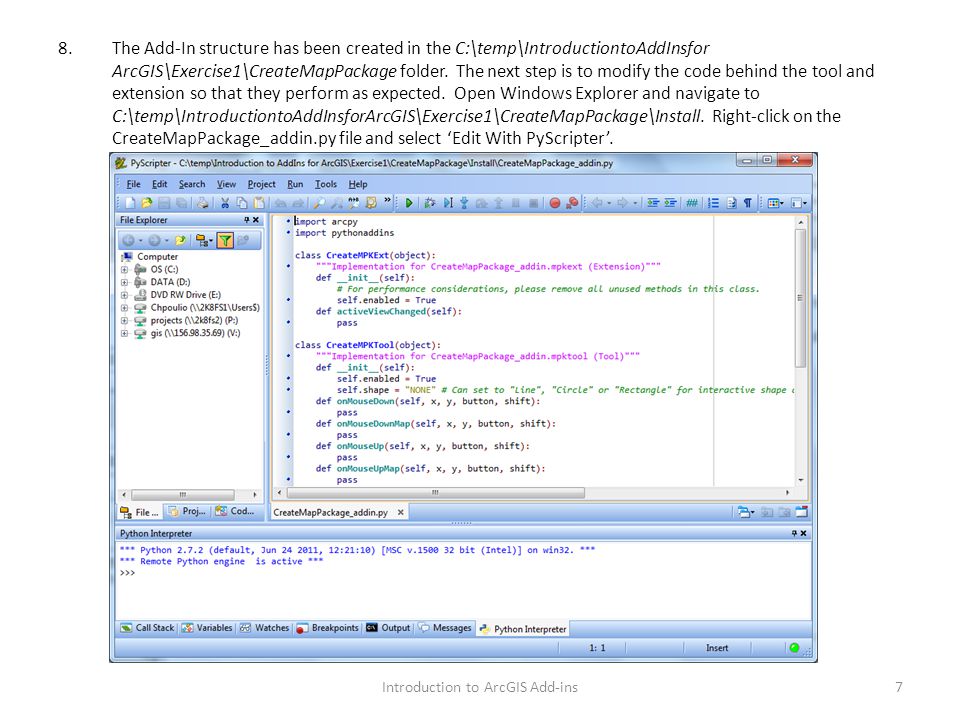This screenshot has height=720, width=960.
Task: Click the Clear All Breakpoints icon
Action: (572, 203)
